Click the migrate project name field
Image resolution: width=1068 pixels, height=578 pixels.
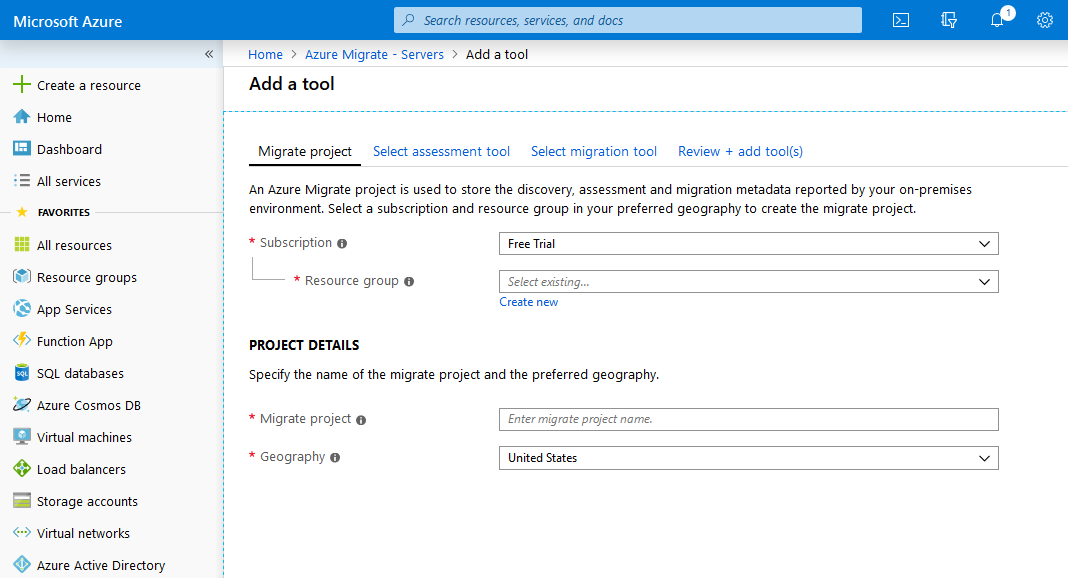(x=748, y=419)
